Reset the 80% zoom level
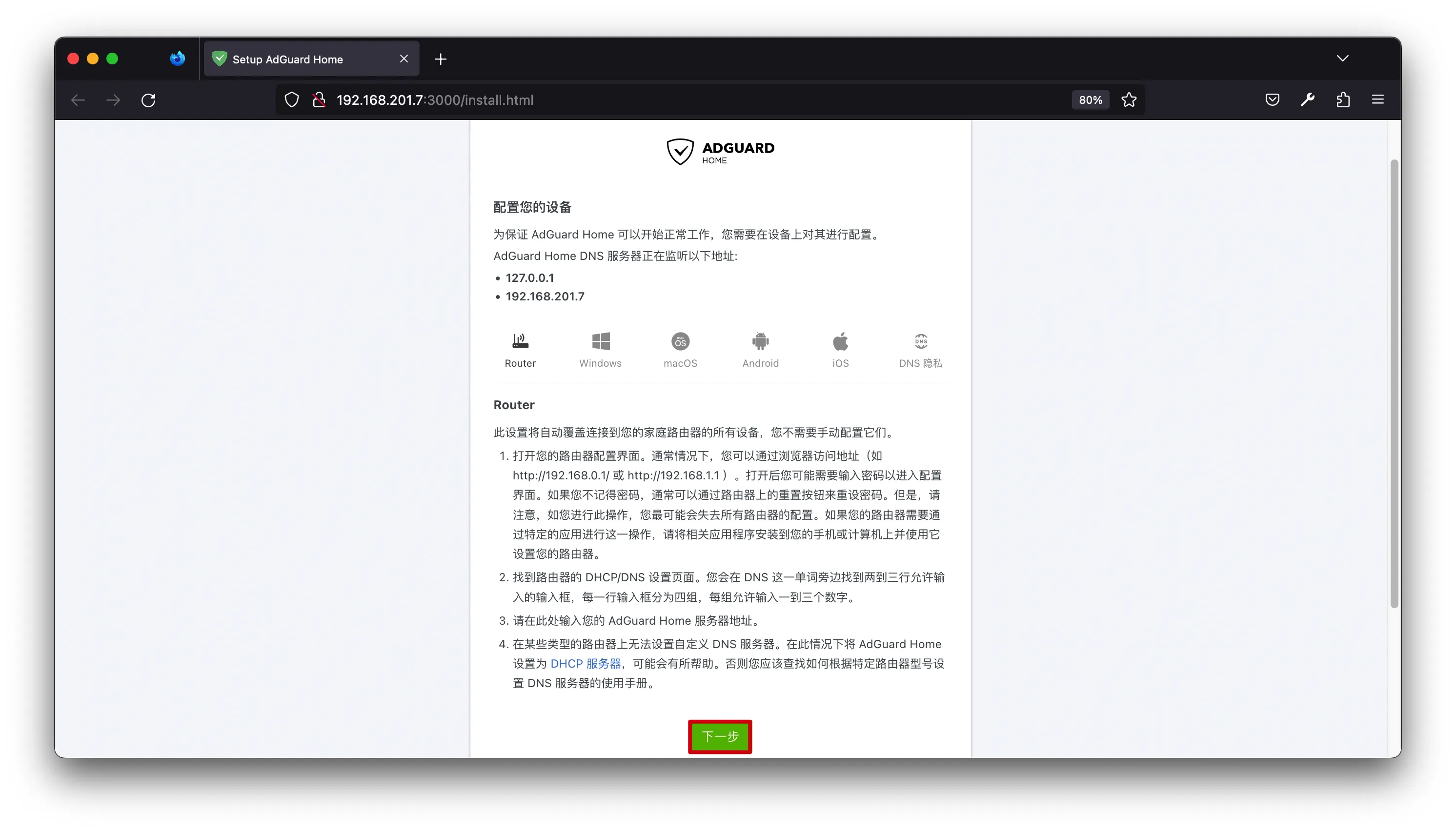This screenshot has width=1456, height=830. point(1090,100)
